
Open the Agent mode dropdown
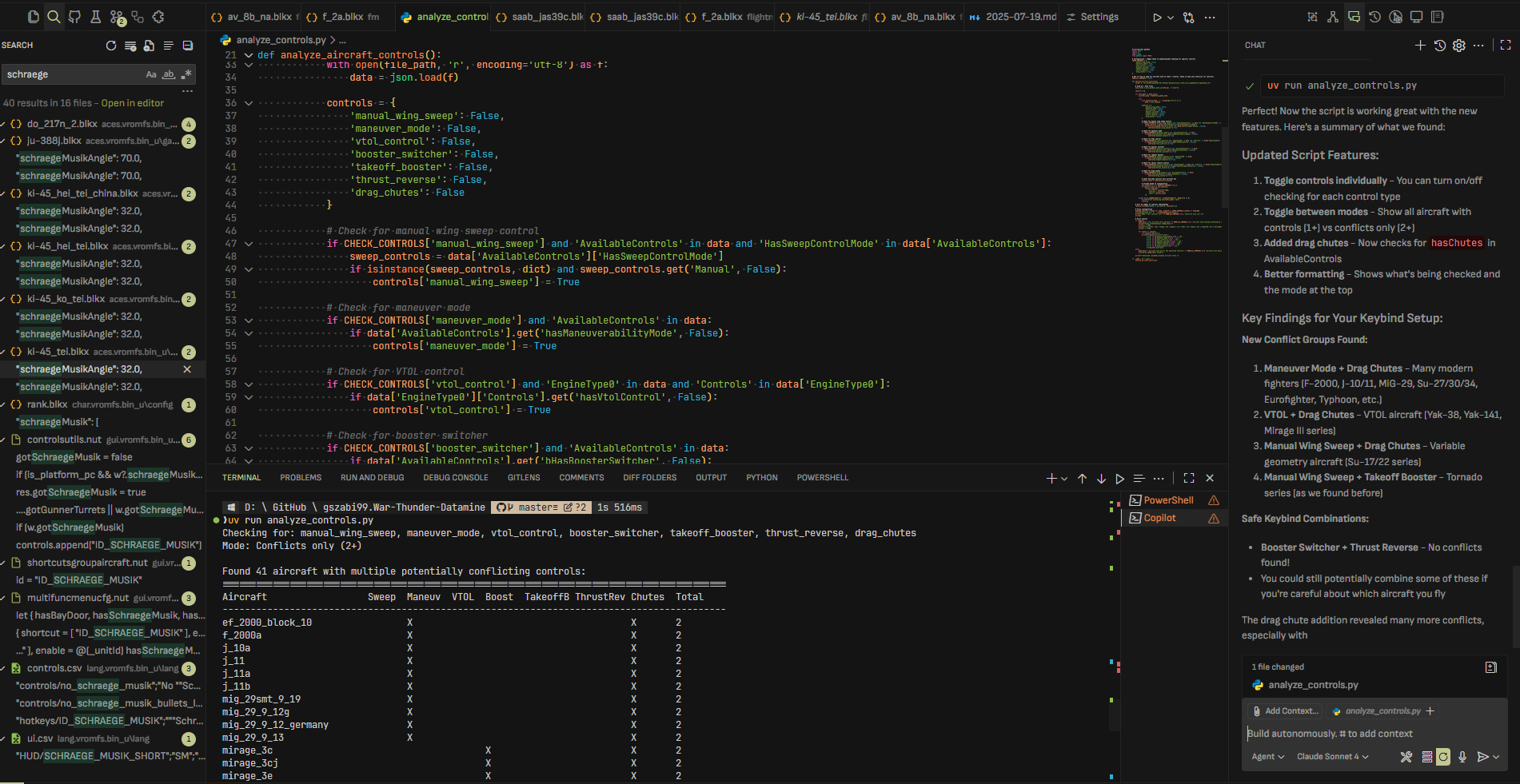(x=1268, y=757)
